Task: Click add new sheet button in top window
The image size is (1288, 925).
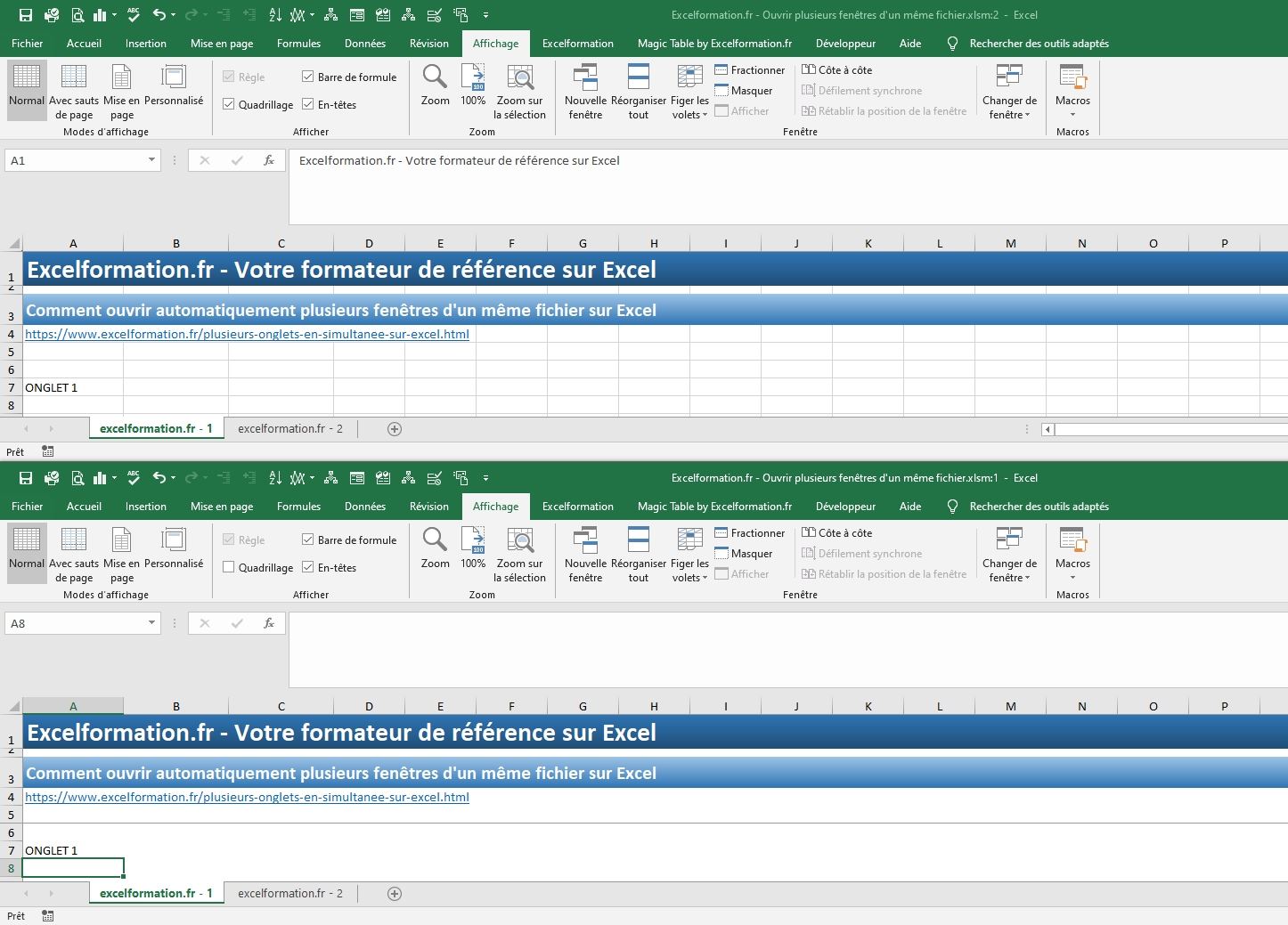Action: click(395, 429)
